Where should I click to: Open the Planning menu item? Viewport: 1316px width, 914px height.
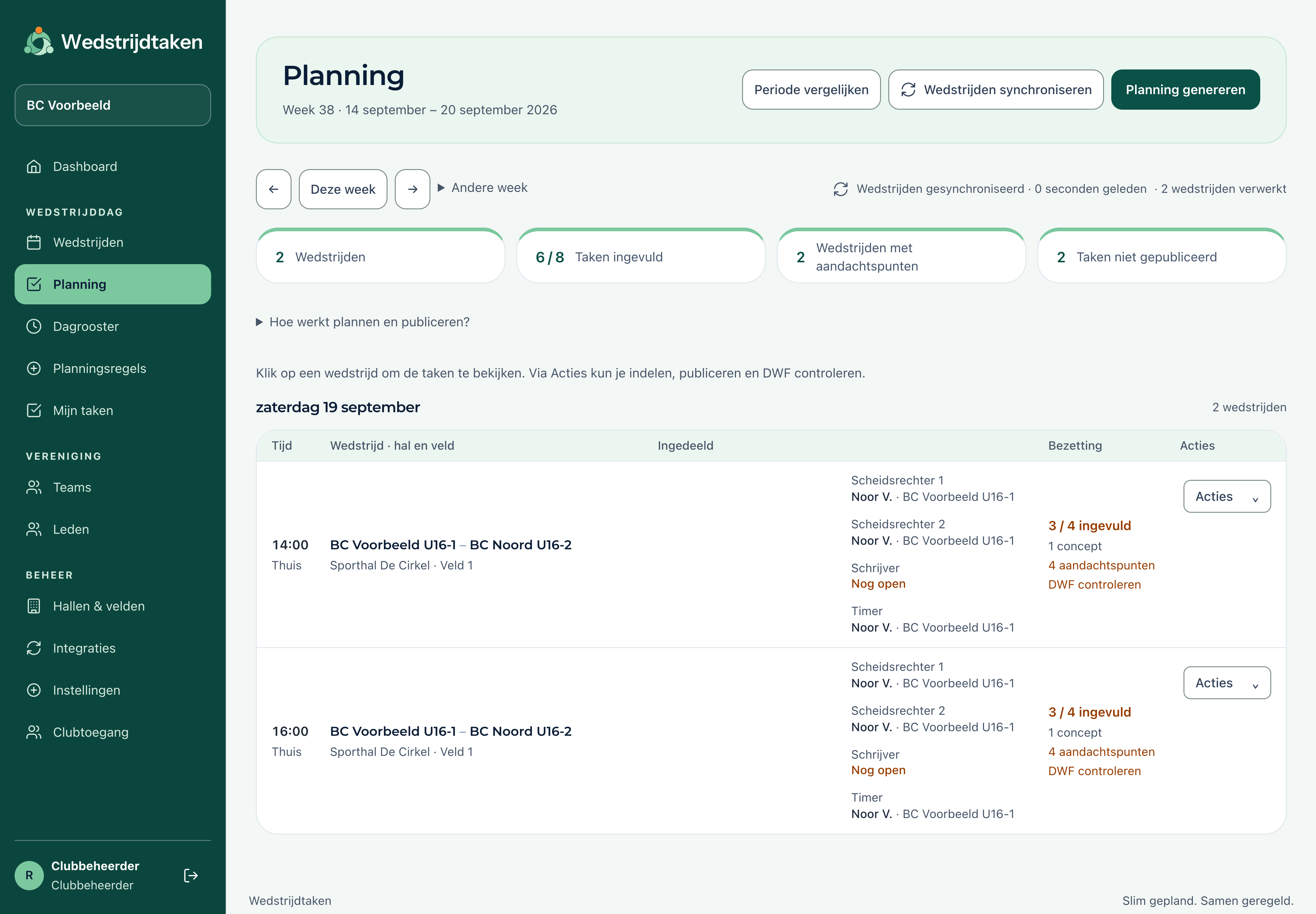[113, 284]
